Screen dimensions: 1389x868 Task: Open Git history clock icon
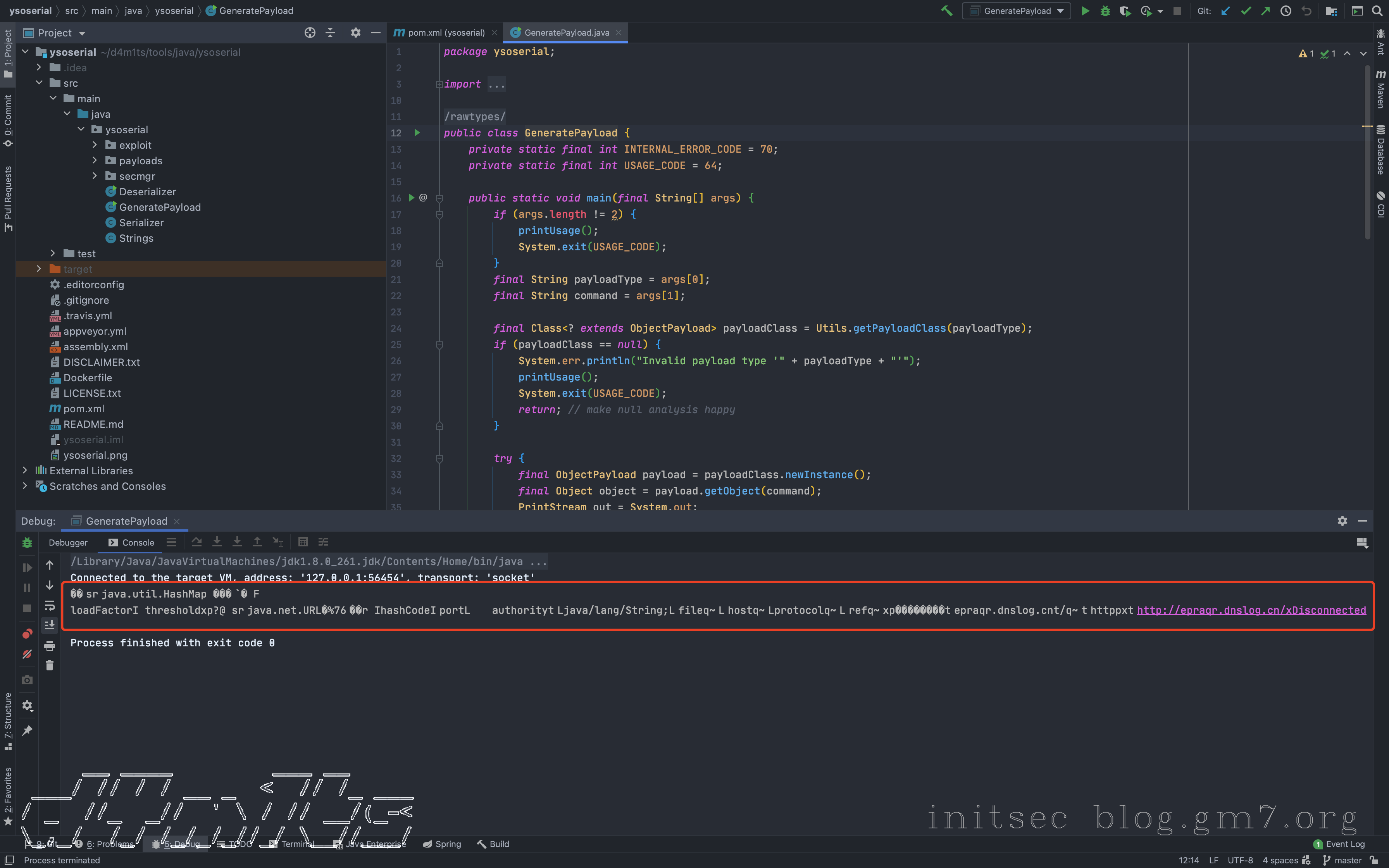(x=1286, y=11)
